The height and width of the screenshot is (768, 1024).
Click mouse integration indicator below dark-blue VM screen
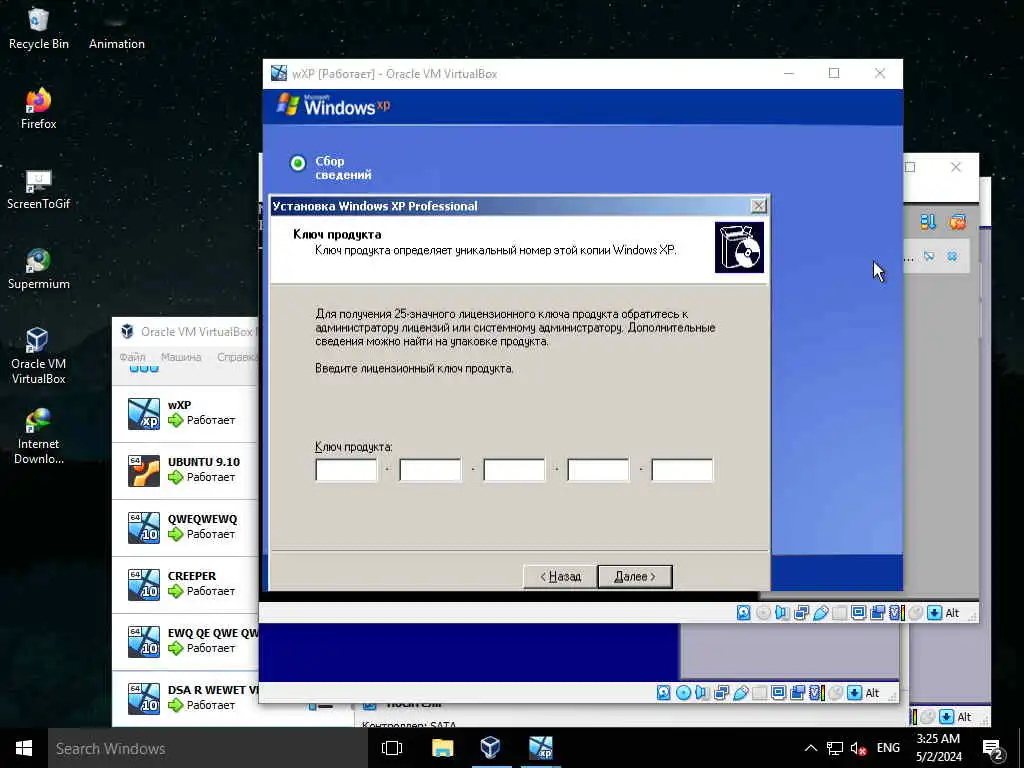pos(835,693)
